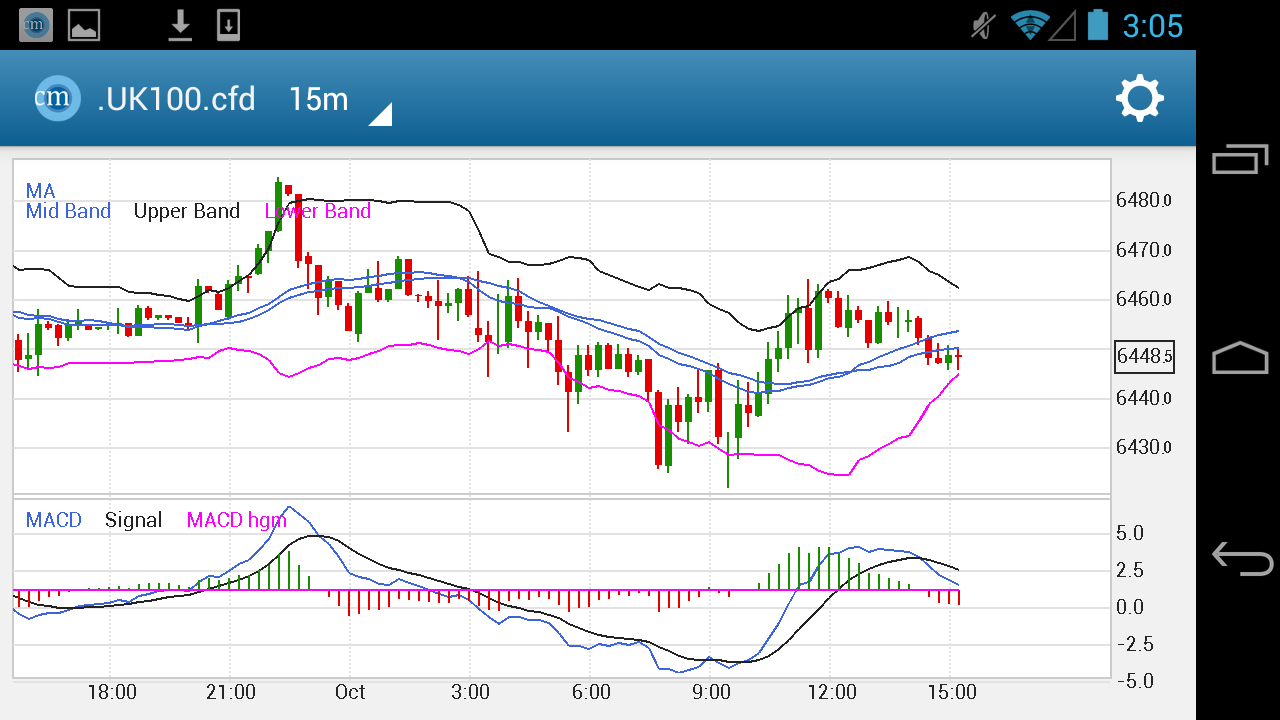Tap the recent apps navigation button

1240,158
